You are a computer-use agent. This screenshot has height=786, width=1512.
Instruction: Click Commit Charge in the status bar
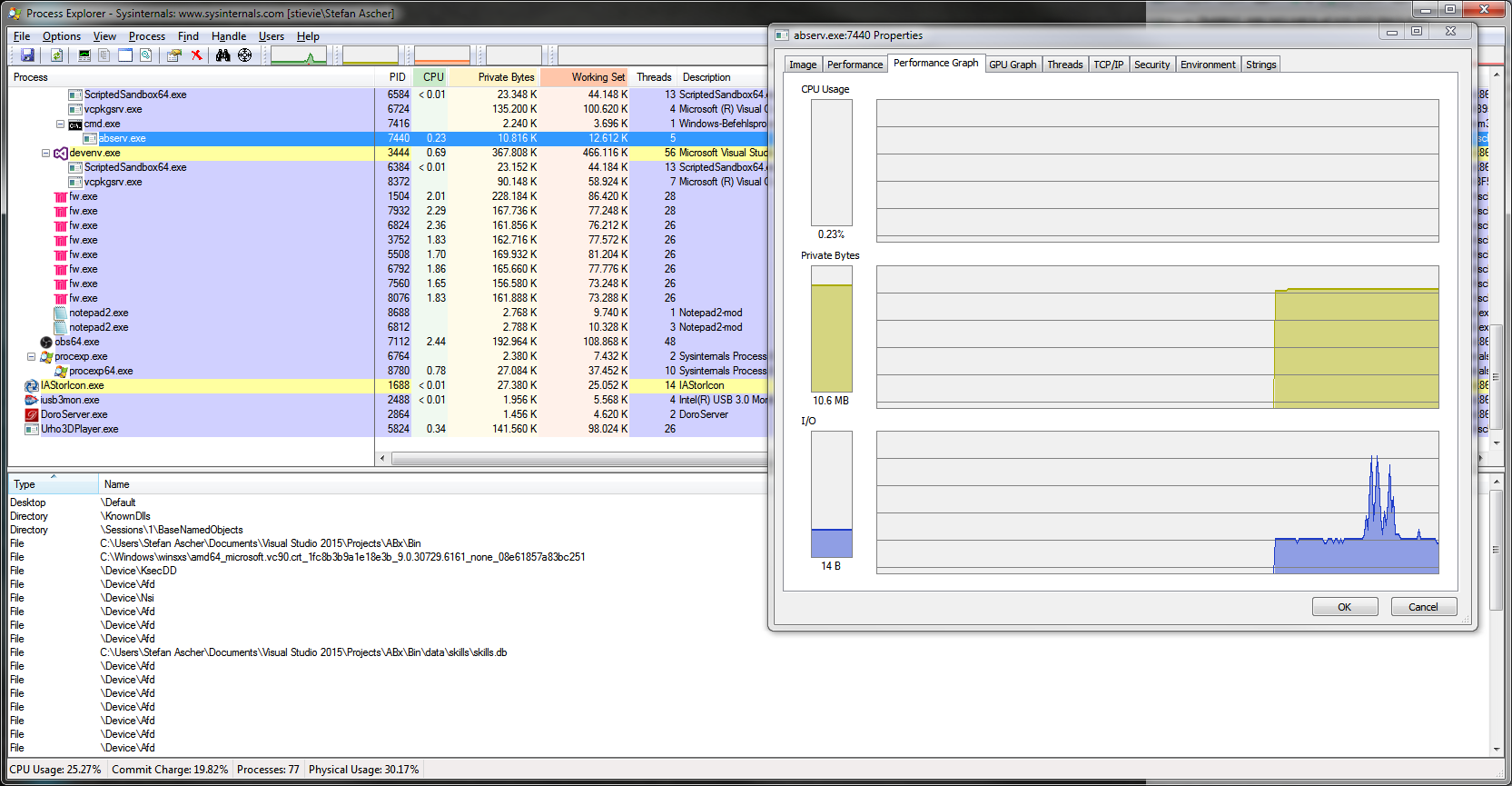coord(170,770)
